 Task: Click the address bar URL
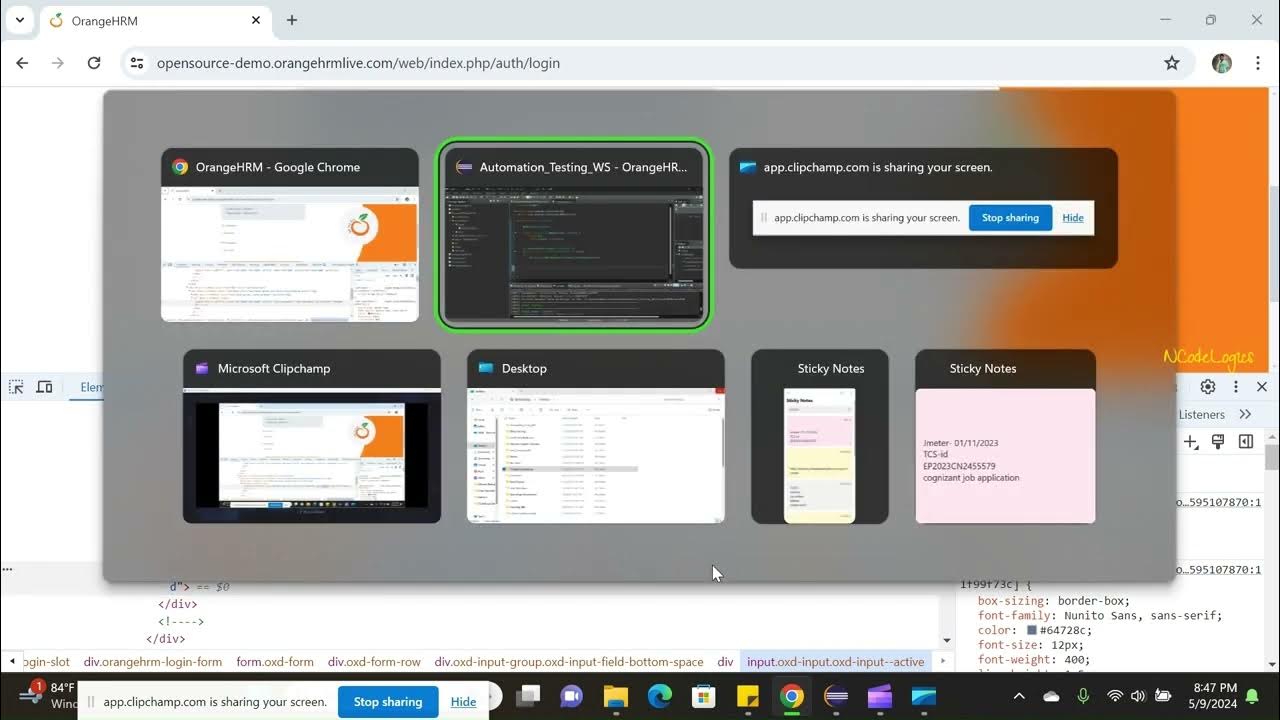tap(358, 63)
